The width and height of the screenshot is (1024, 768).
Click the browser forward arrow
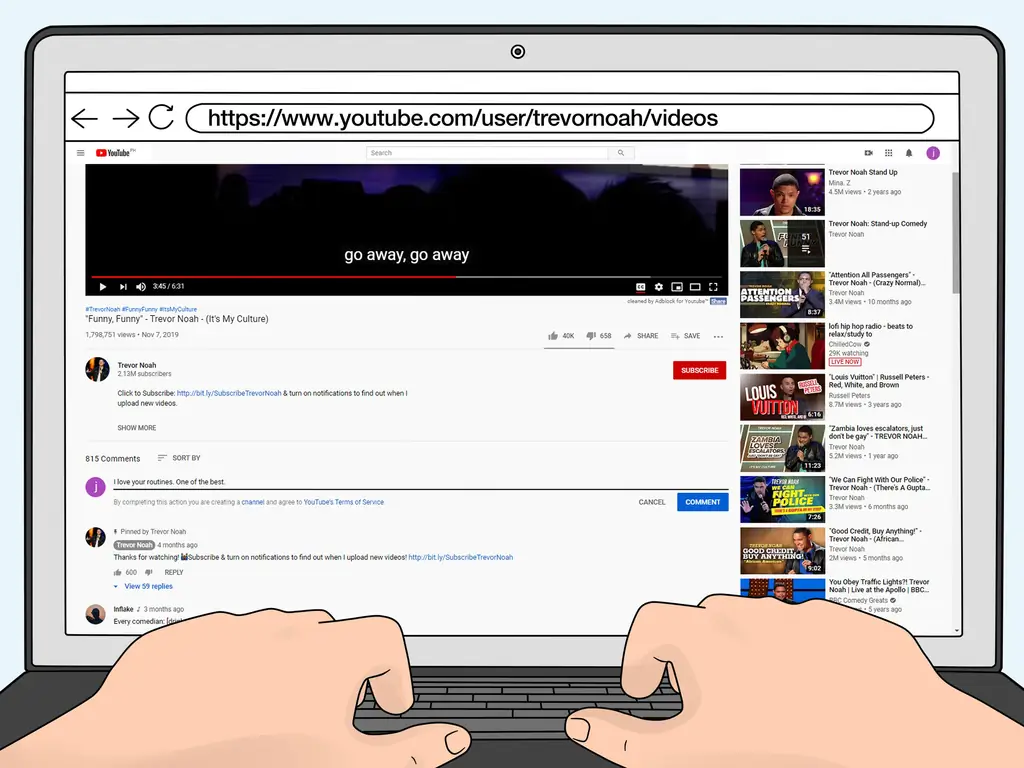pos(125,118)
